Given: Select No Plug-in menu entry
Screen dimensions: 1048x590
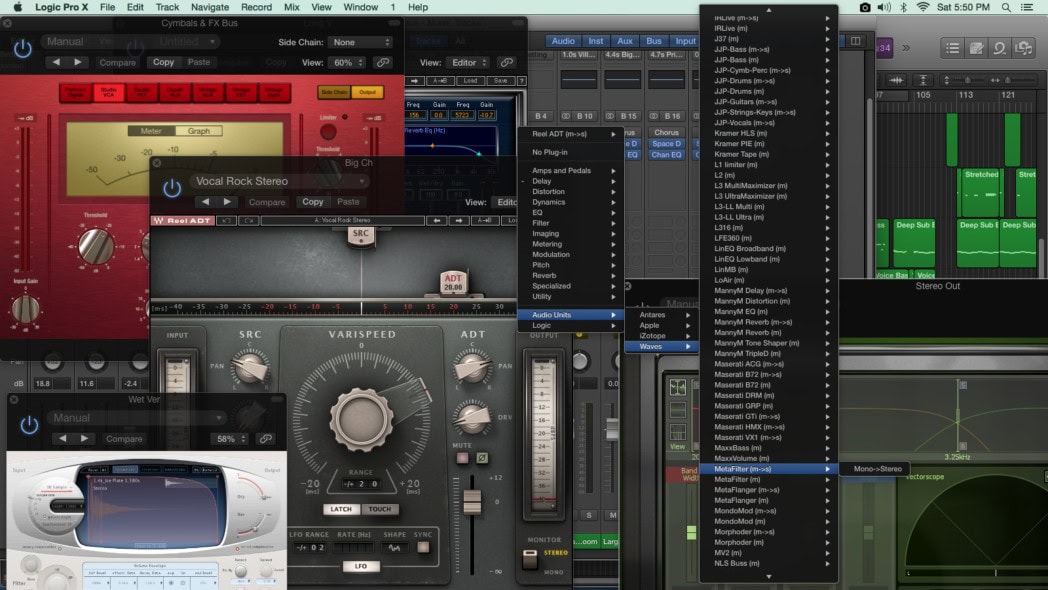Looking at the screenshot, I should click(x=571, y=152).
